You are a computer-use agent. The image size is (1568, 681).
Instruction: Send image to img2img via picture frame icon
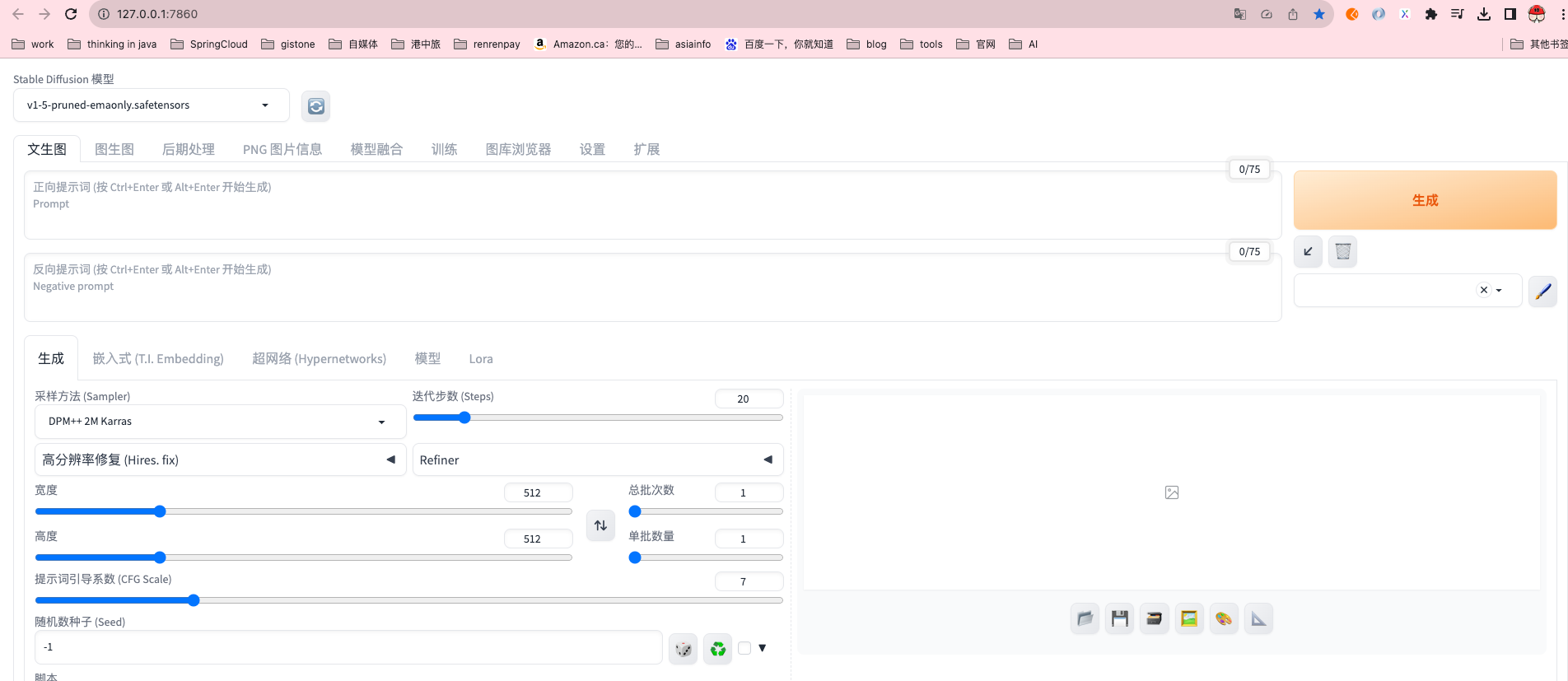(x=1189, y=618)
